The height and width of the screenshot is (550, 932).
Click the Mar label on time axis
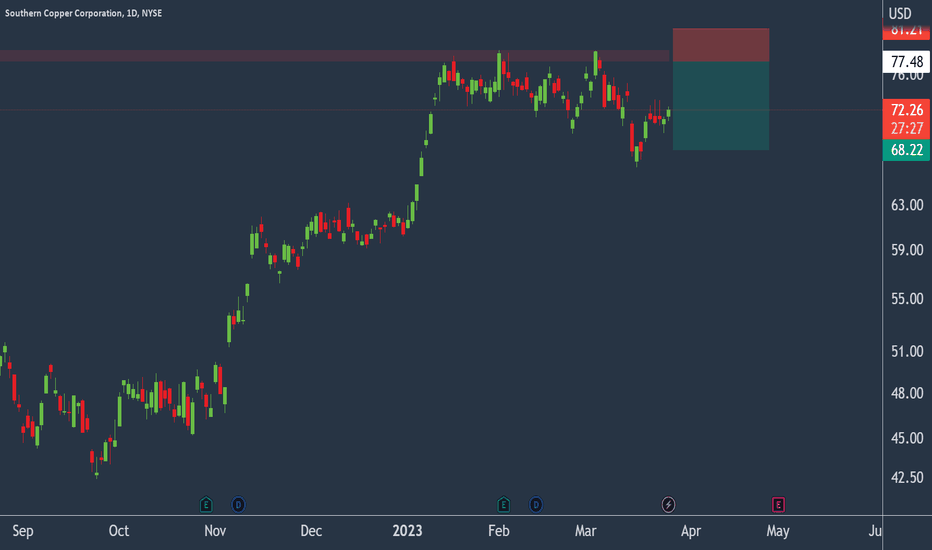pos(585,531)
